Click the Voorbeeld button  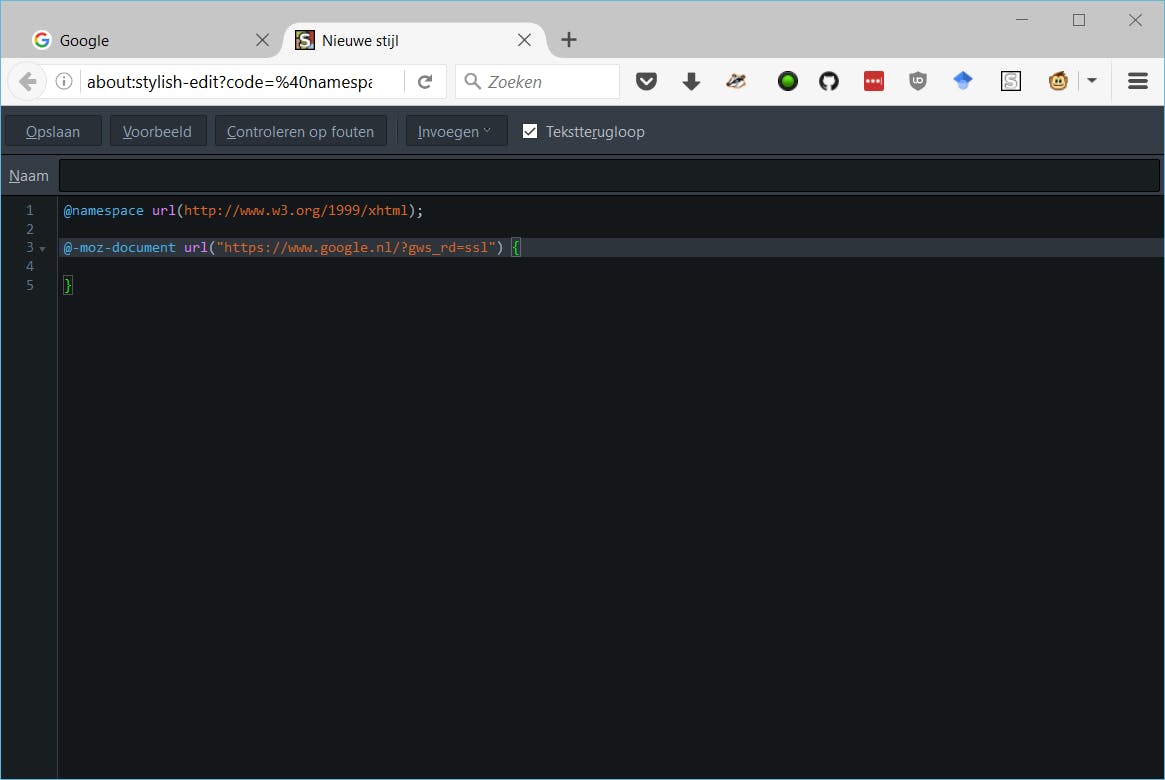pos(157,131)
